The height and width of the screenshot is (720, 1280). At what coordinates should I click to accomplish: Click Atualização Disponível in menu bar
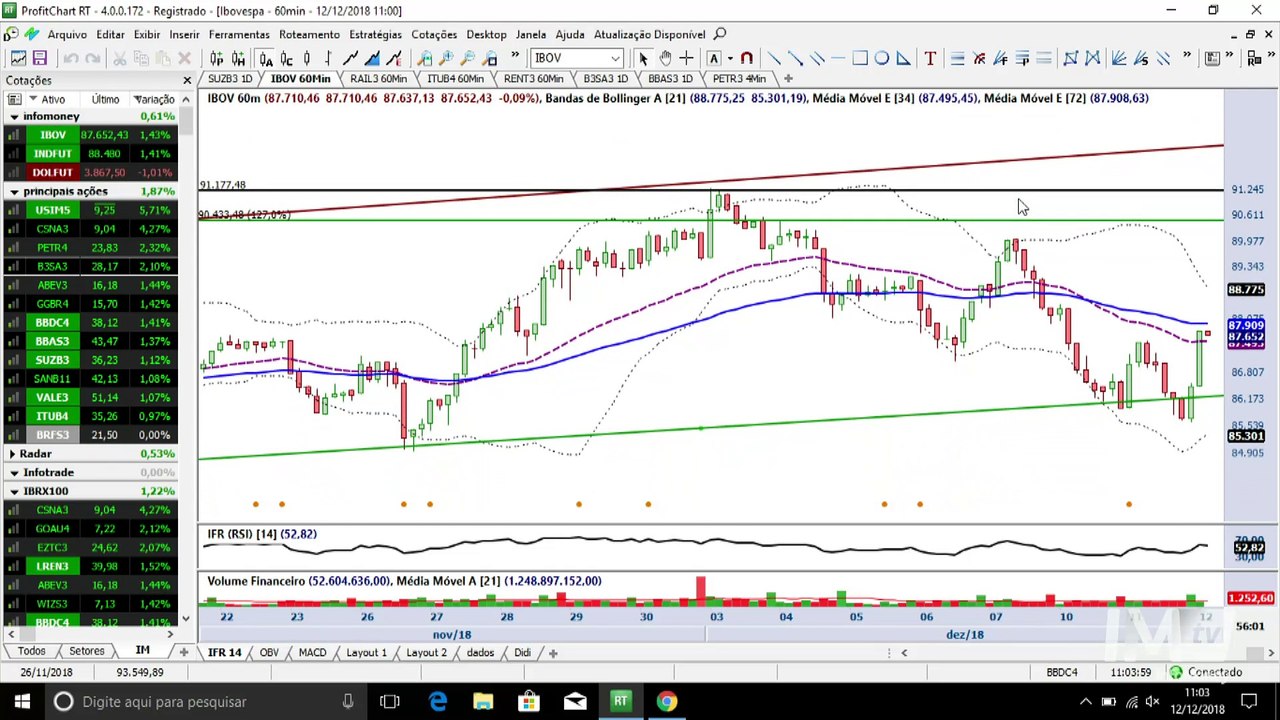point(650,34)
